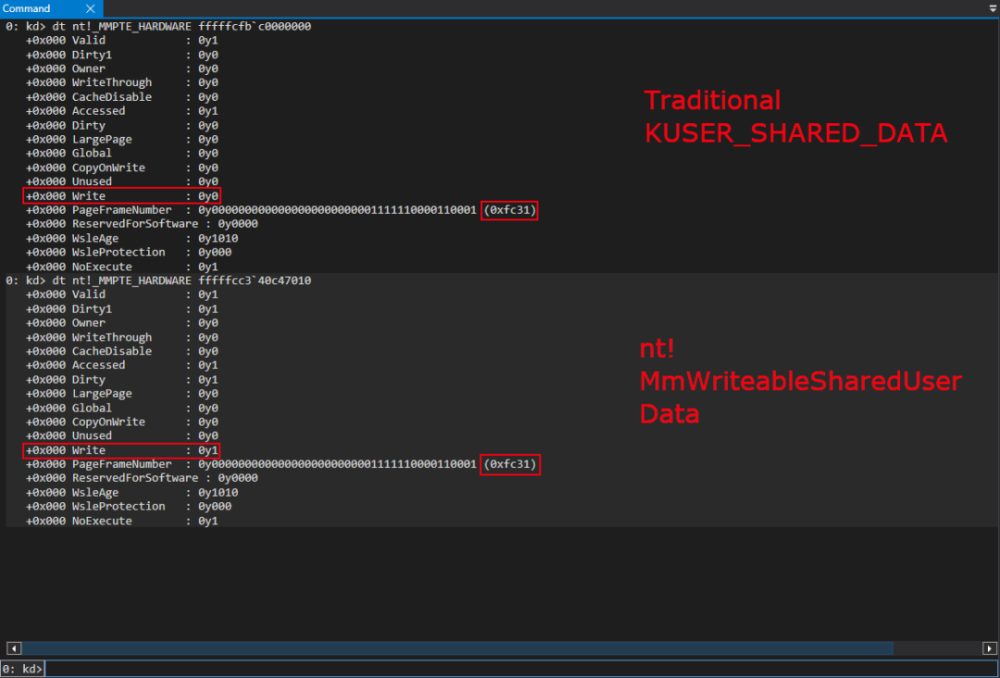The height and width of the screenshot is (678, 1000).
Task: Select the 'Dirty1 : 0y1' line
Action: [122, 309]
